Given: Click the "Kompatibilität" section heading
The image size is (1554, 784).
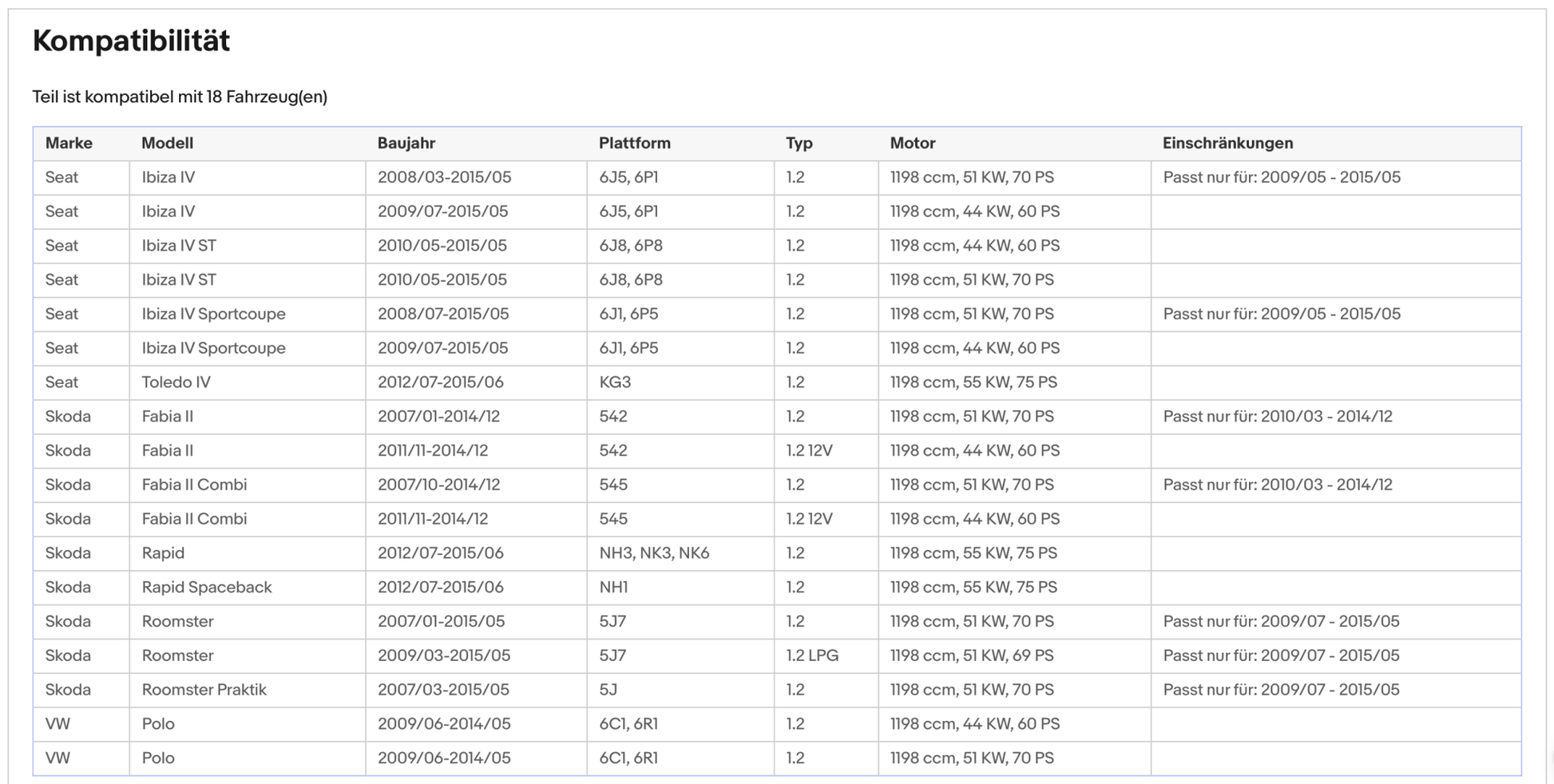Looking at the screenshot, I should coord(131,41).
